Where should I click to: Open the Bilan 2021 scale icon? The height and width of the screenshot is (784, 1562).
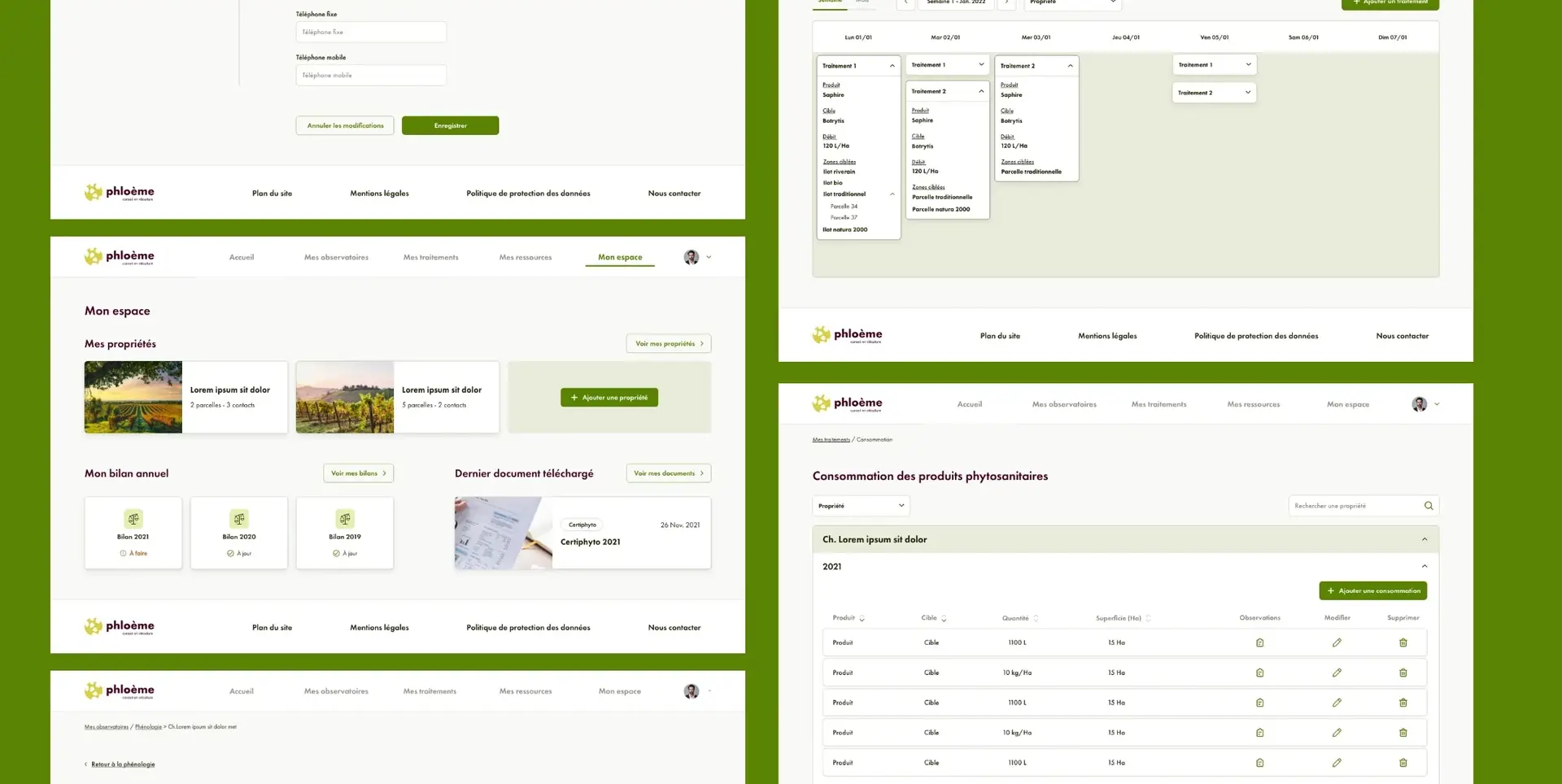tap(133, 519)
